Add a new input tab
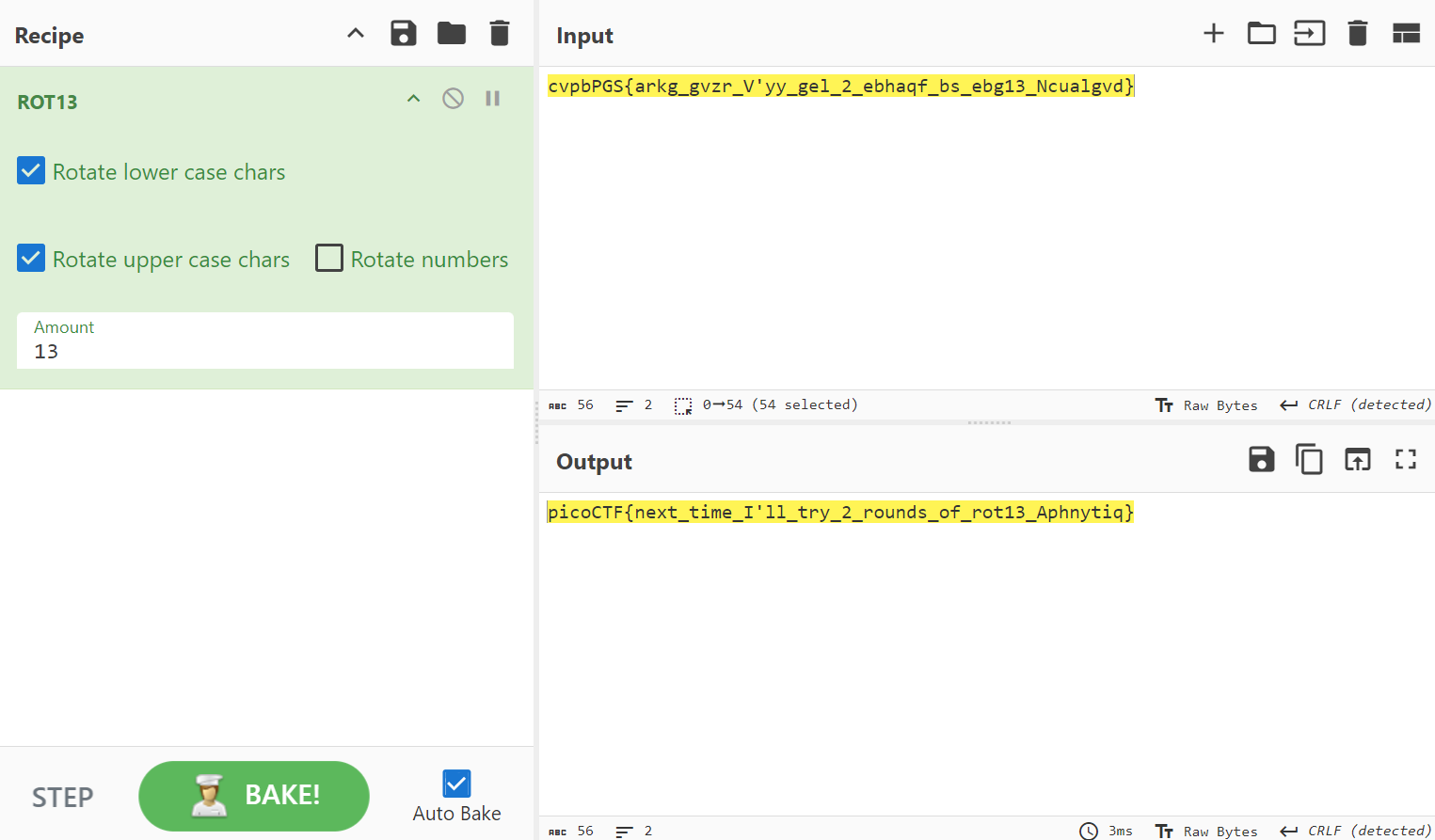This screenshot has height=840, width=1435. tap(1213, 34)
